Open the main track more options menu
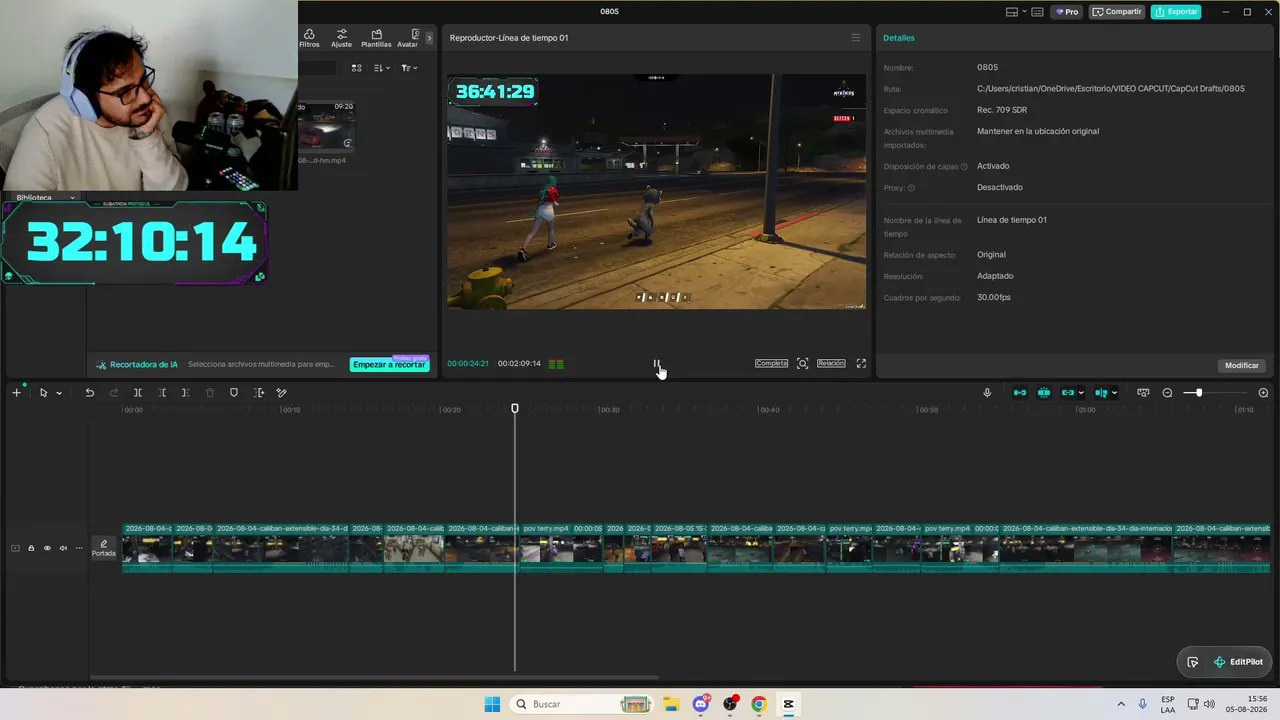 pyautogui.click(x=79, y=548)
